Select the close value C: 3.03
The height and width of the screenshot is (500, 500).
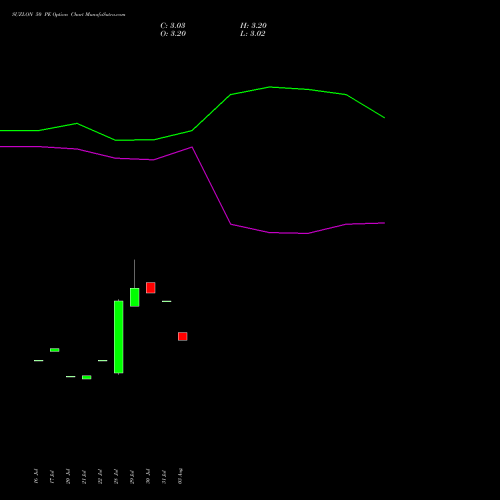173,26
